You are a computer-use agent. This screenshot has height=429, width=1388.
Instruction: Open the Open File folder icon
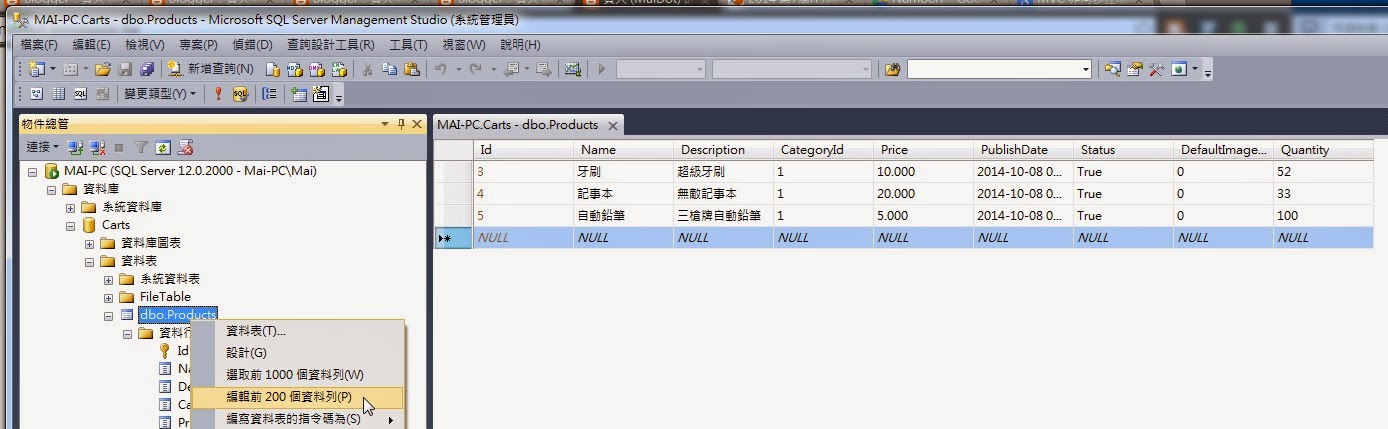102,69
